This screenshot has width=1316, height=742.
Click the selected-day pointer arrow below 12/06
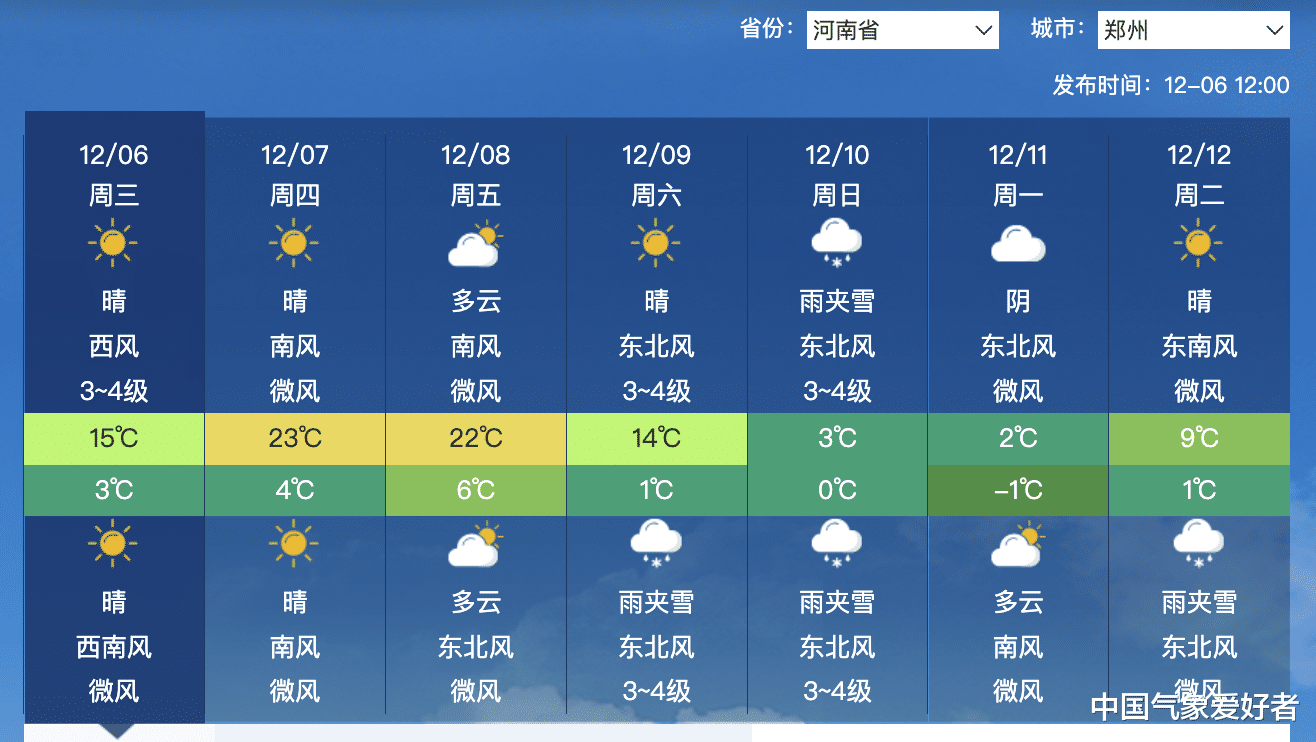[116, 731]
